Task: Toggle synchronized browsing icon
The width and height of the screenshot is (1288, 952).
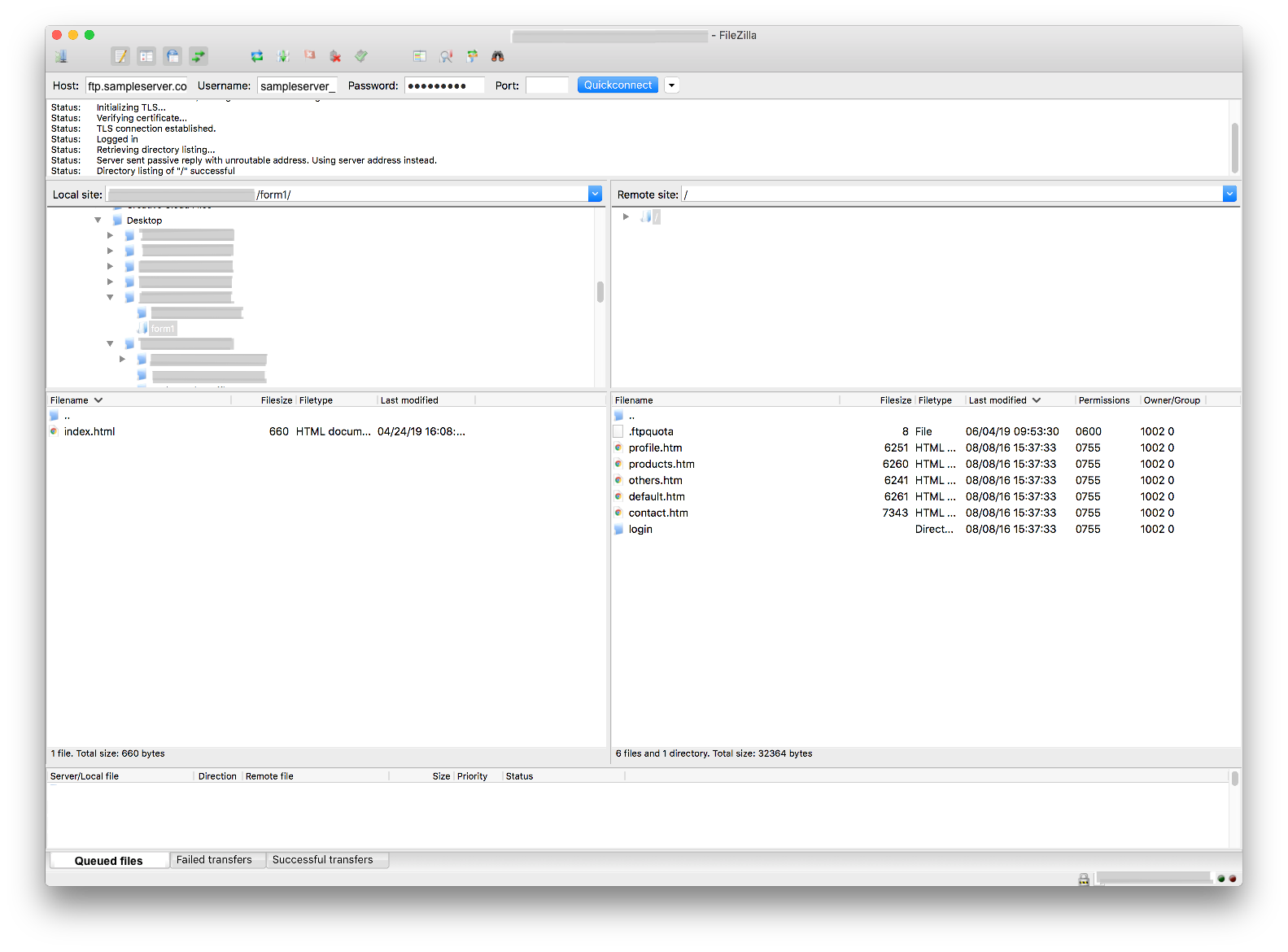Action: pos(472,56)
